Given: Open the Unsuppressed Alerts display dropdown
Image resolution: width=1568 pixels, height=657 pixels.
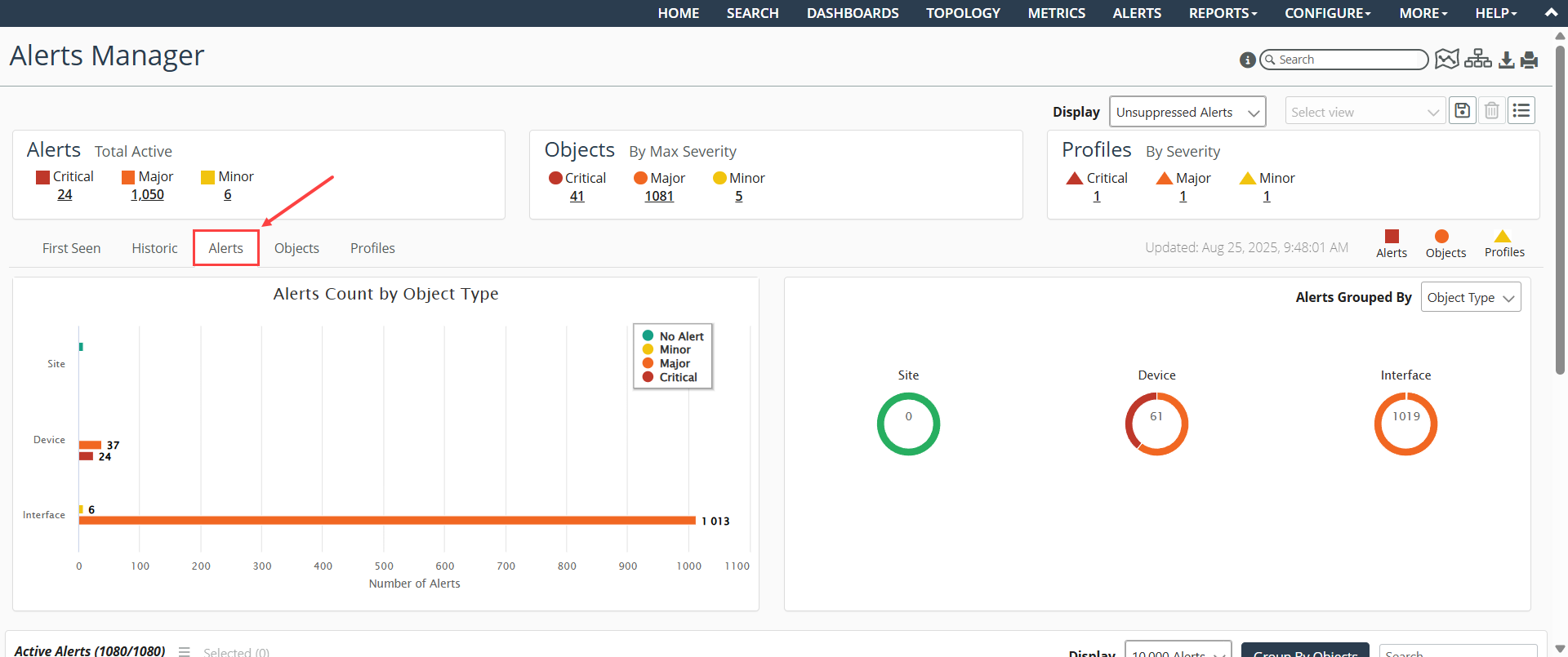Looking at the screenshot, I should tap(1187, 112).
